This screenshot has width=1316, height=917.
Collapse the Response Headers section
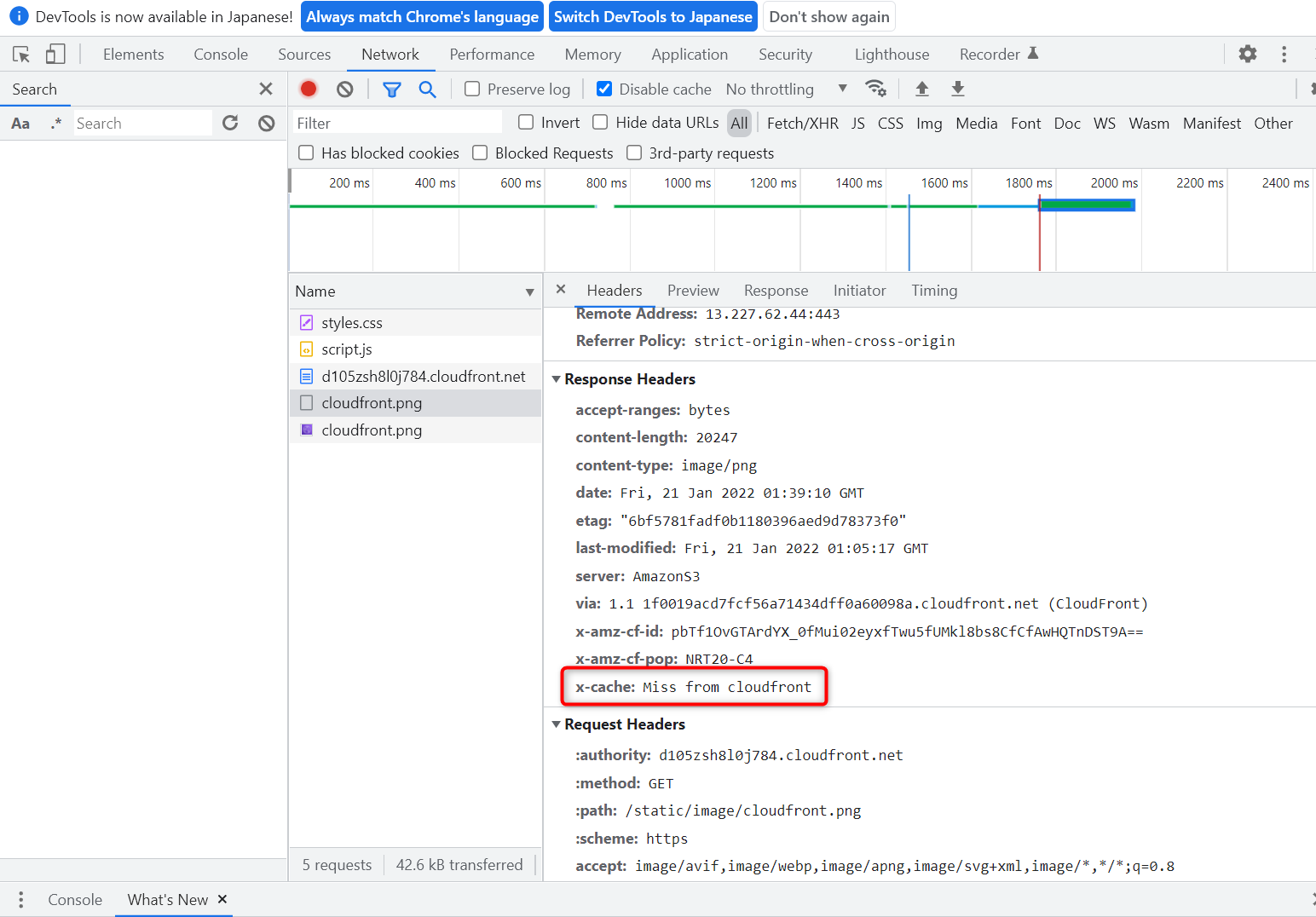tap(556, 379)
